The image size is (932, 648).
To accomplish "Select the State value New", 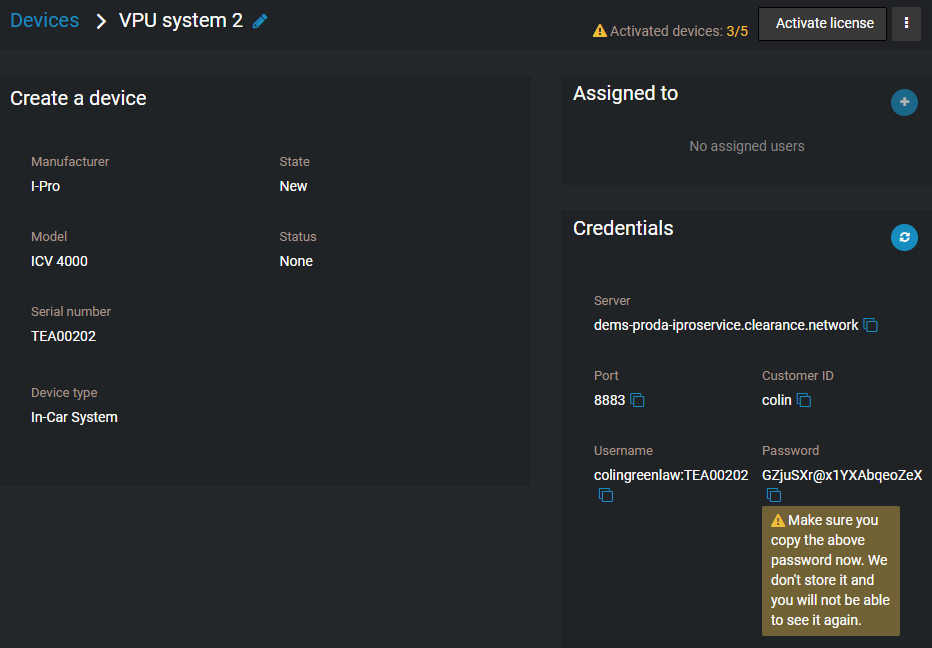I will [294, 186].
